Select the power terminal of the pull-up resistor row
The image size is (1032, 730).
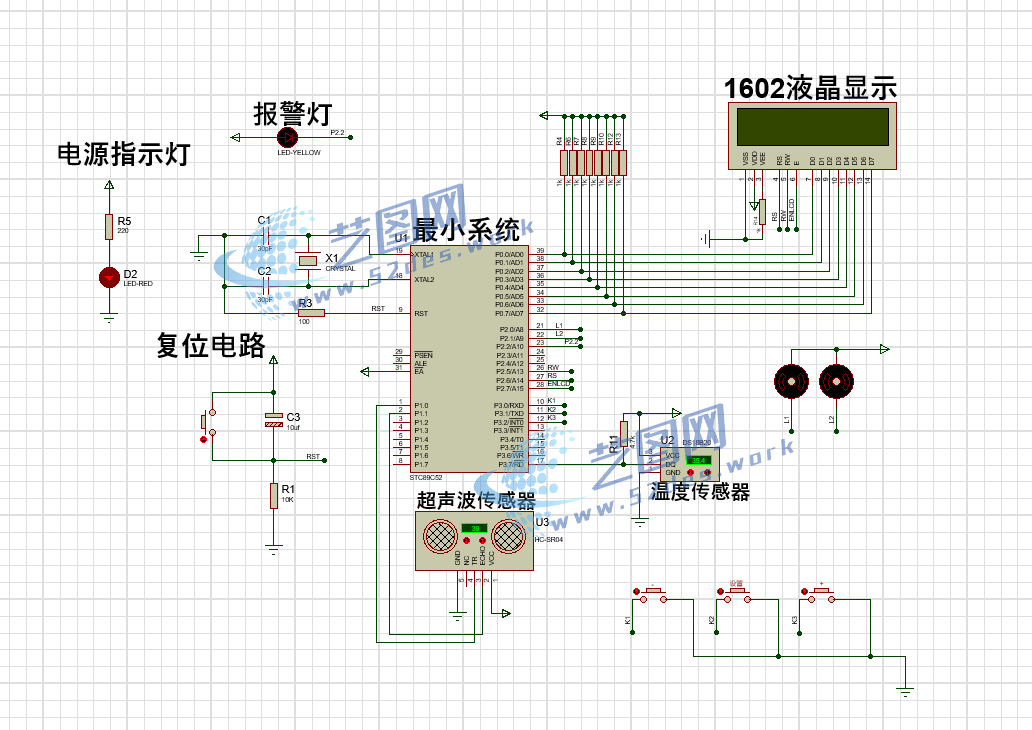(543, 116)
